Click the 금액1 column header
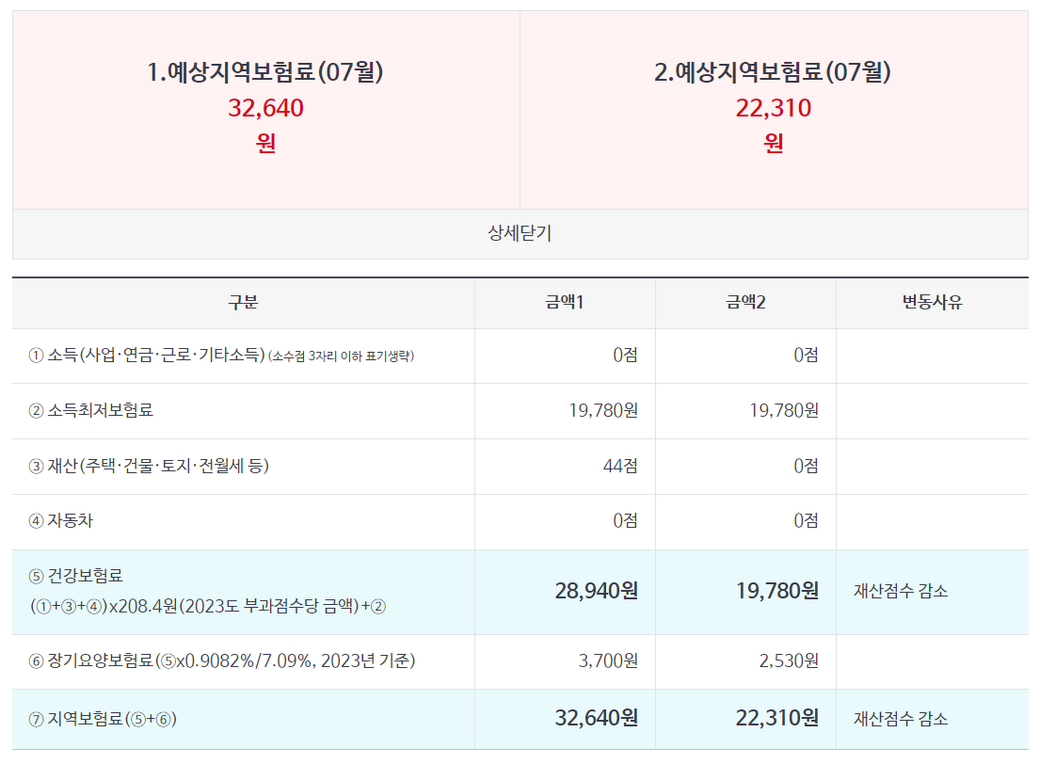1040x761 pixels. (565, 303)
